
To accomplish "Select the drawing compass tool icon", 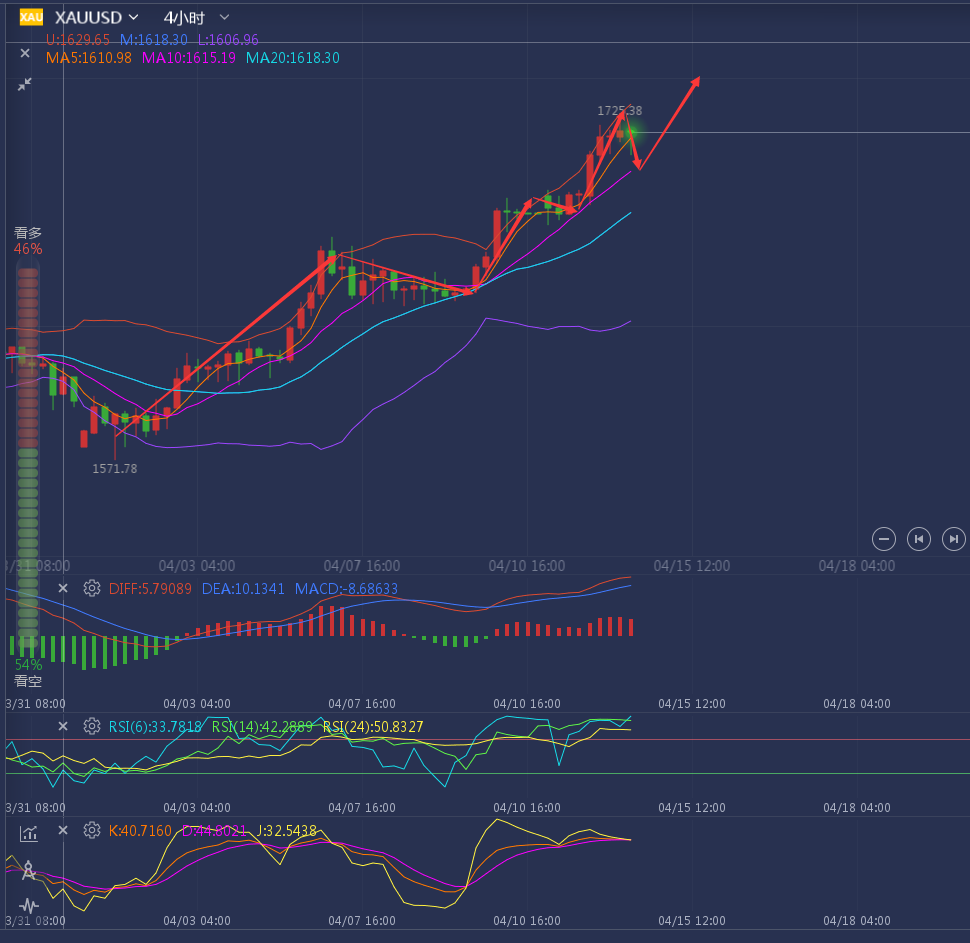I will coord(29,870).
